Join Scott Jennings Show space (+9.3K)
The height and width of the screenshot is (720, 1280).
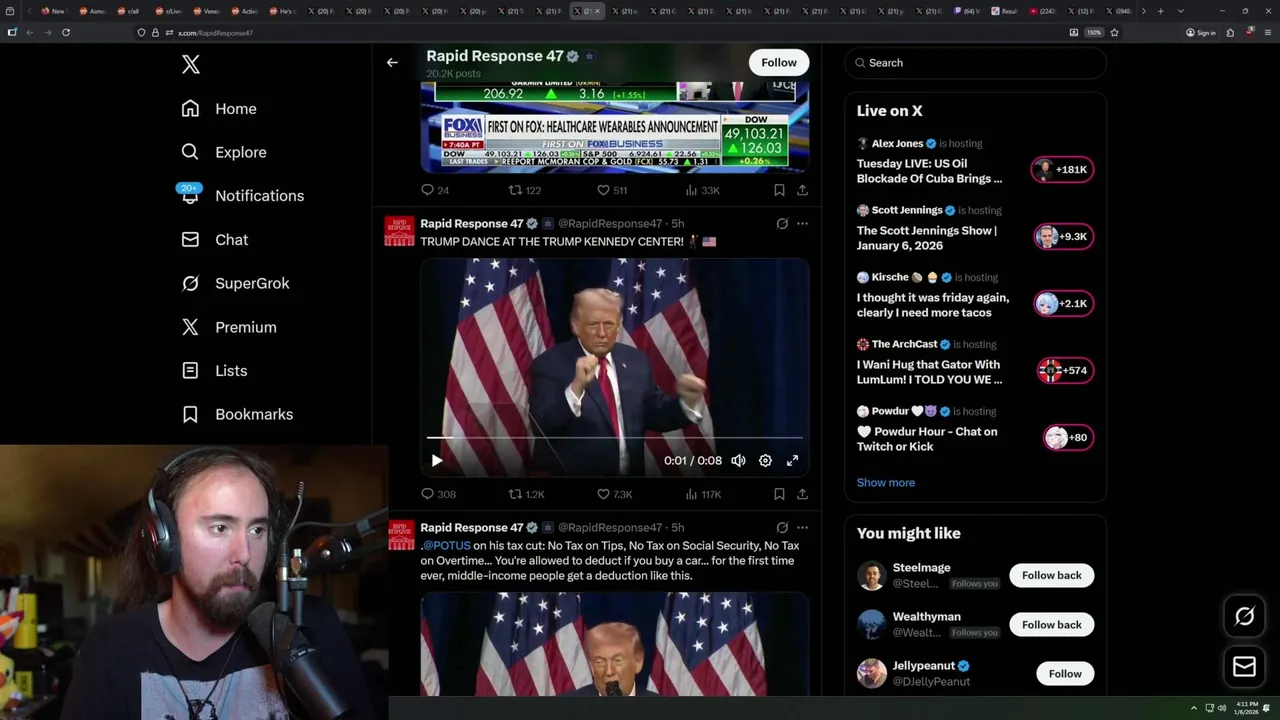click(1063, 237)
